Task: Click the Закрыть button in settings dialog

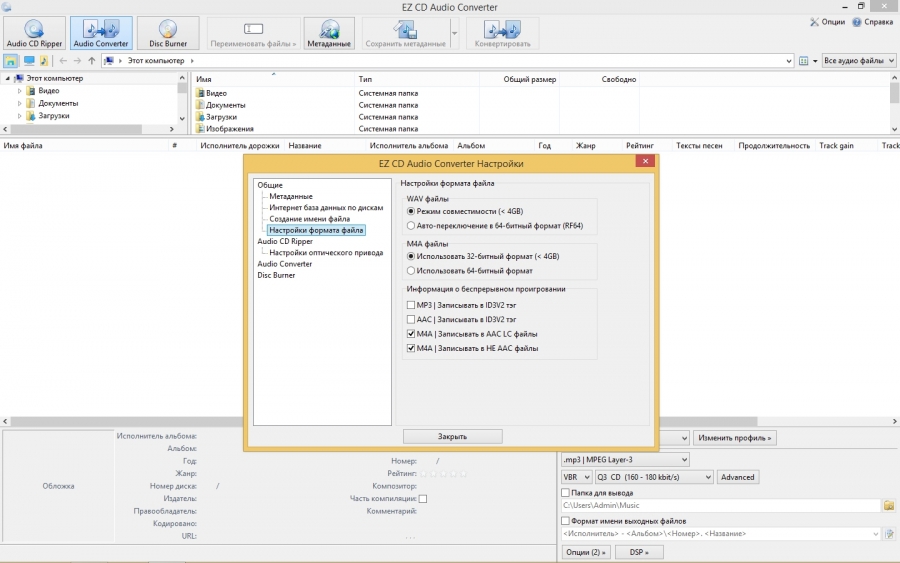Action: tap(452, 436)
